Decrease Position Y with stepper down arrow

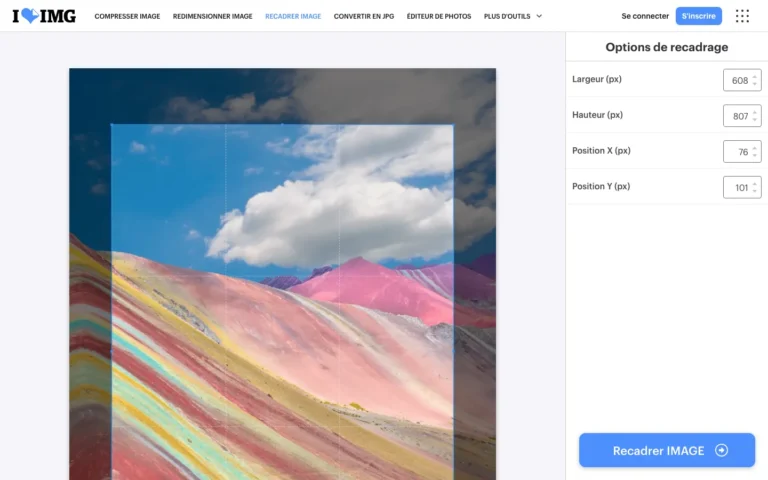(x=755, y=192)
